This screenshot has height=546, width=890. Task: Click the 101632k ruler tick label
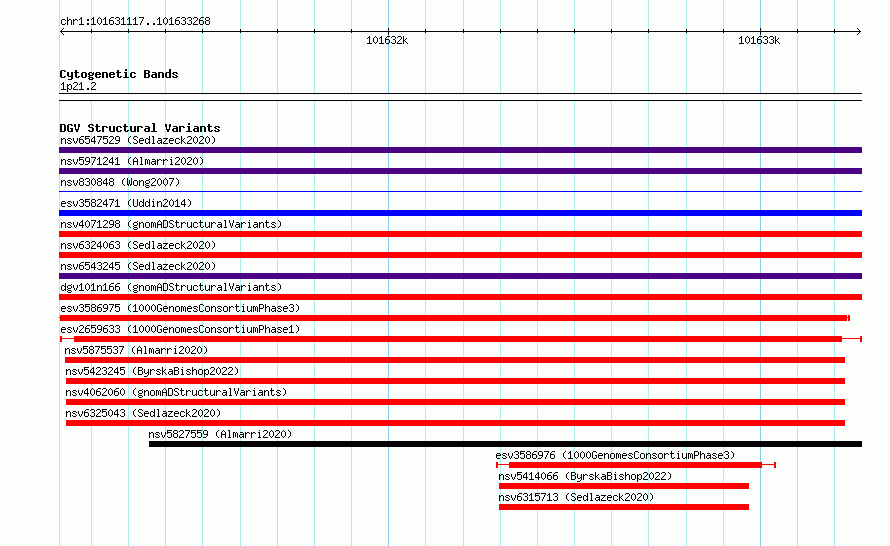point(387,40)
